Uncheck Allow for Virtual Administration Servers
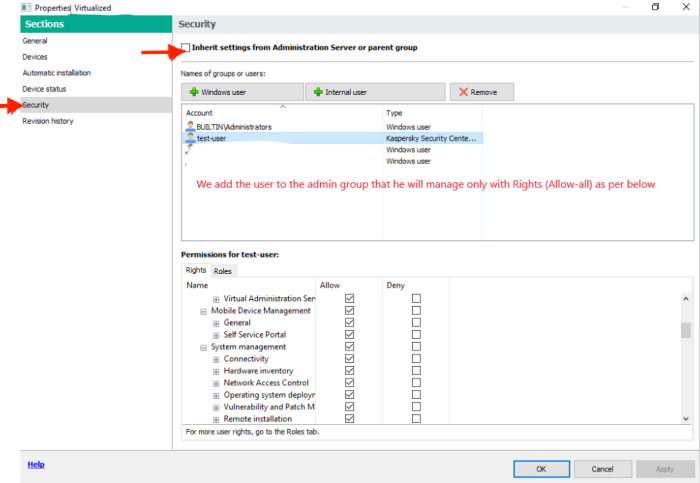The width and height of the screenshot is (700, 483). (350, 298)
